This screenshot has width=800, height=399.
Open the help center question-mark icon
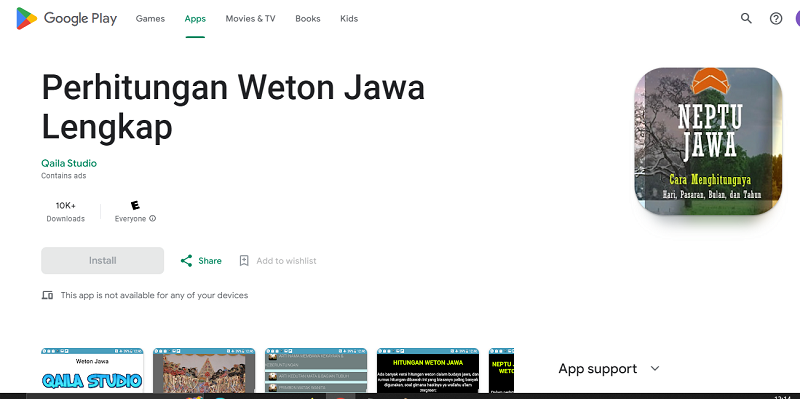pyautogui.click(x=776, y=19)
